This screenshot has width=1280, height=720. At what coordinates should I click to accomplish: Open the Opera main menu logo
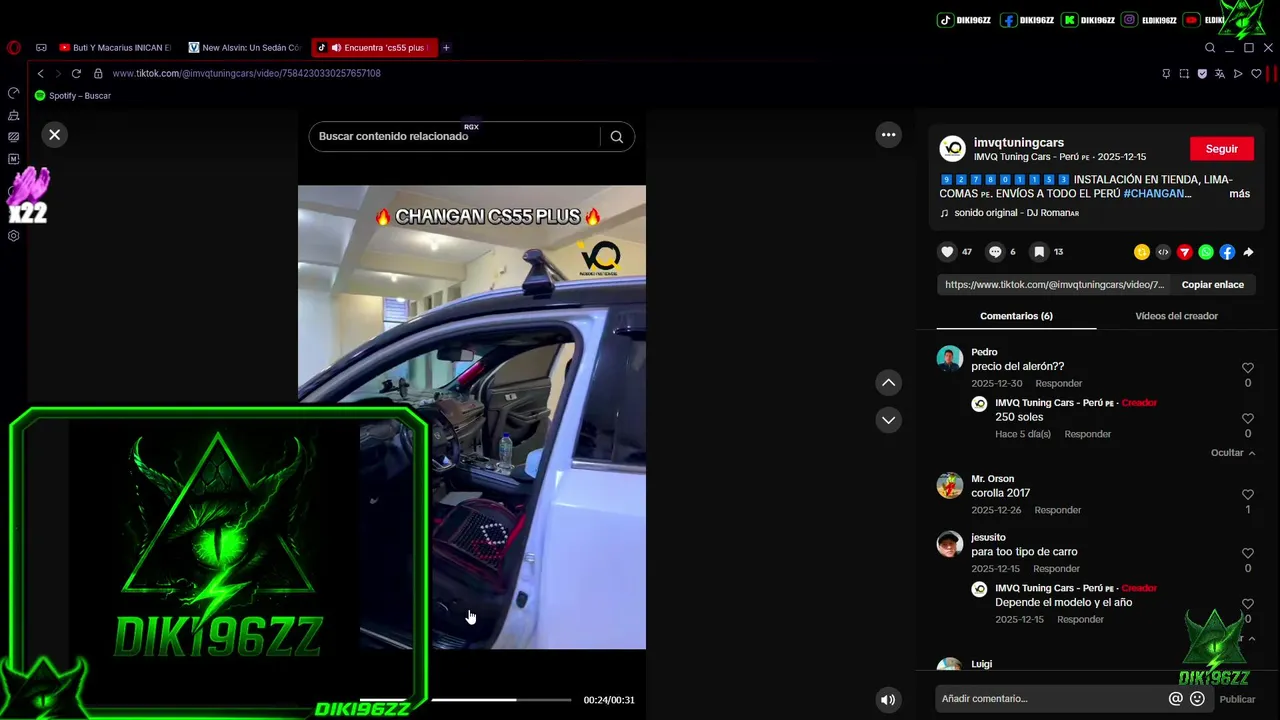click(13, 47)
